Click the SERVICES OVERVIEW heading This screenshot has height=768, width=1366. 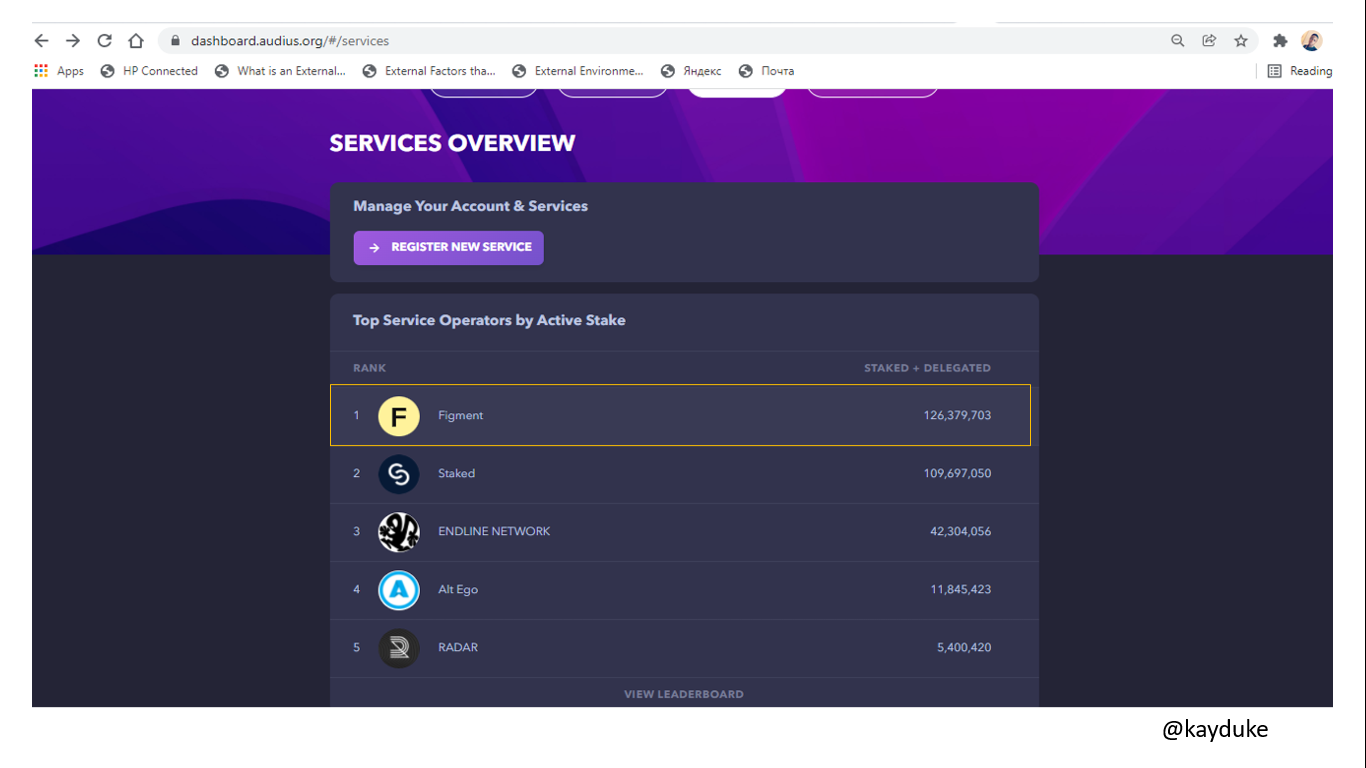452,143
